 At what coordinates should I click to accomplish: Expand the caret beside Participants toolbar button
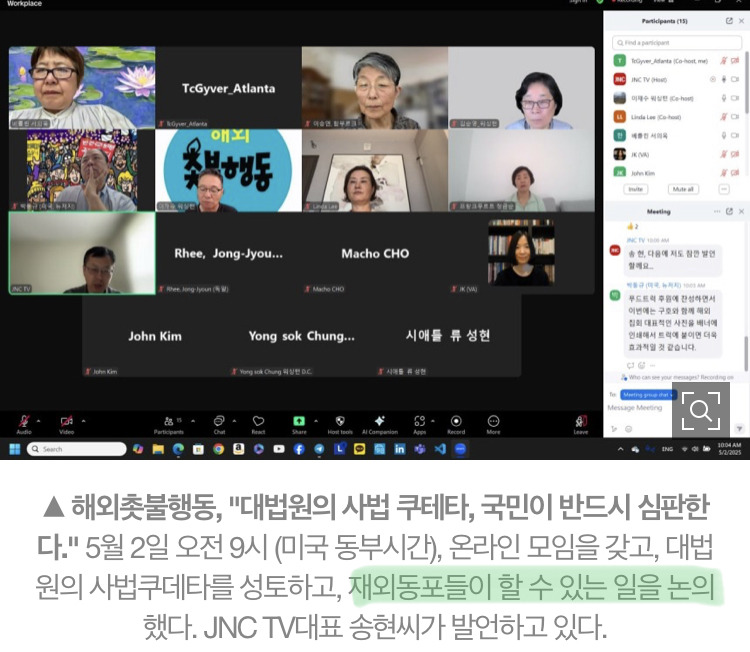pos(193,421)
